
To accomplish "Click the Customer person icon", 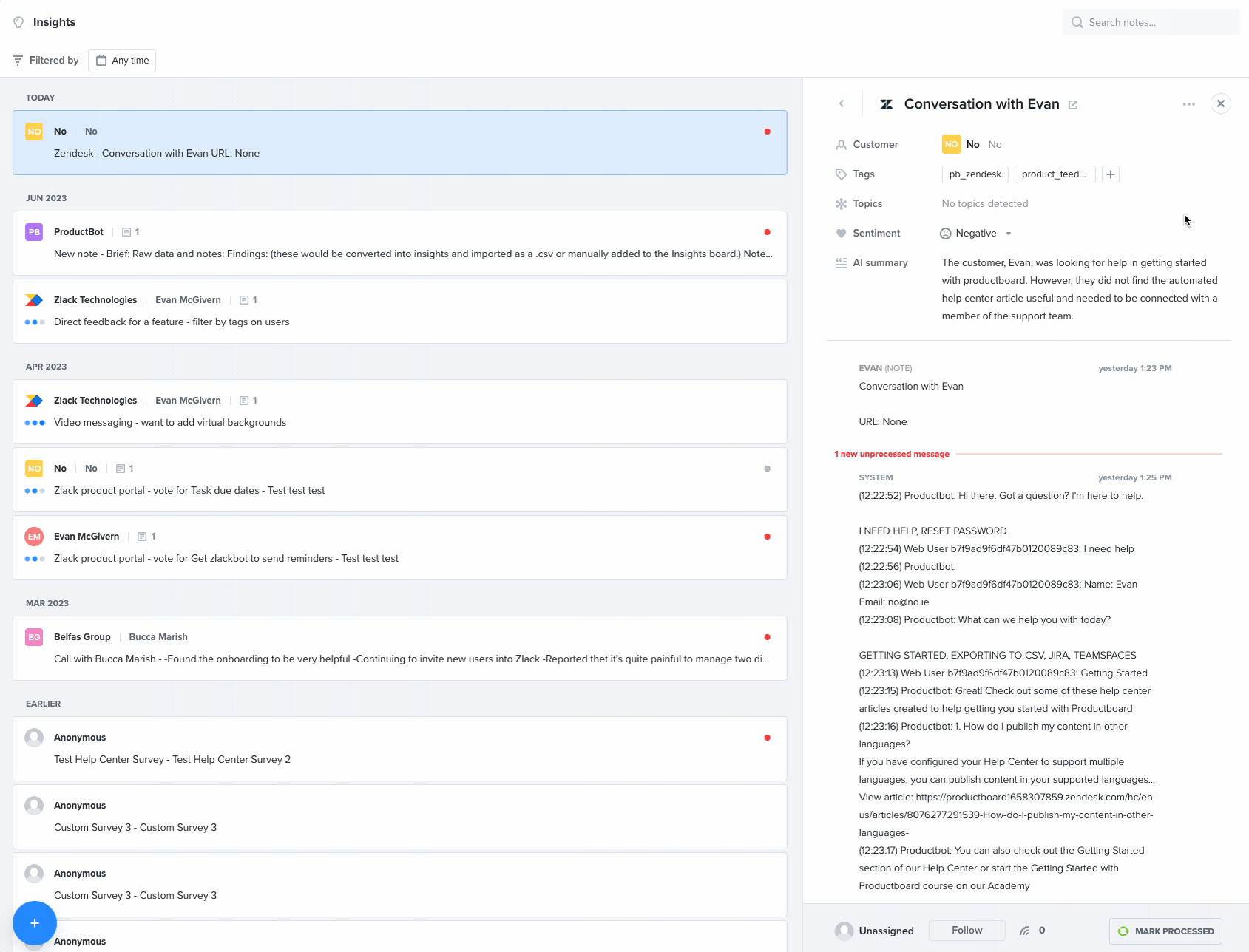I will coord(841,145).
